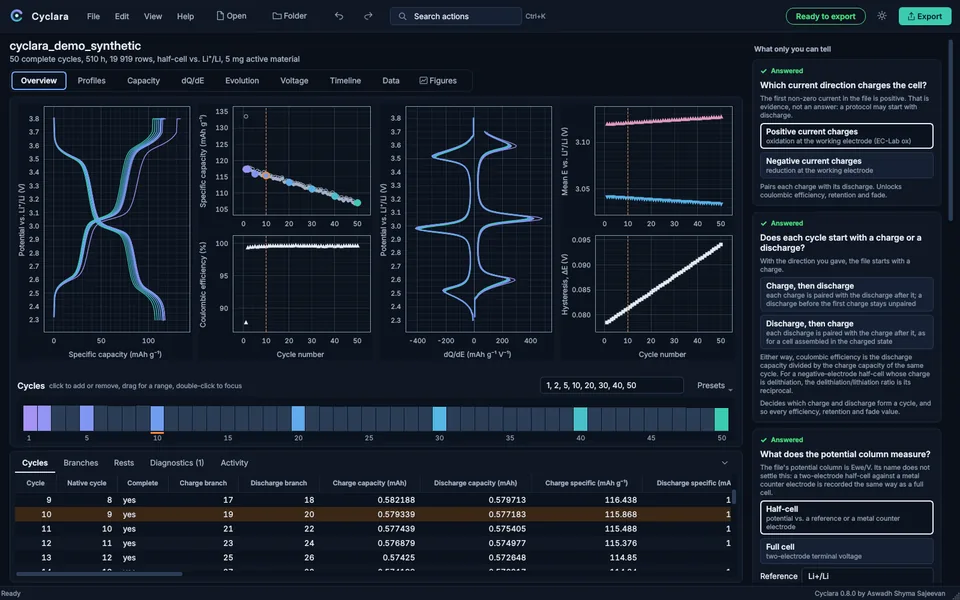Switch to the Profiles tab

[91, 81]
